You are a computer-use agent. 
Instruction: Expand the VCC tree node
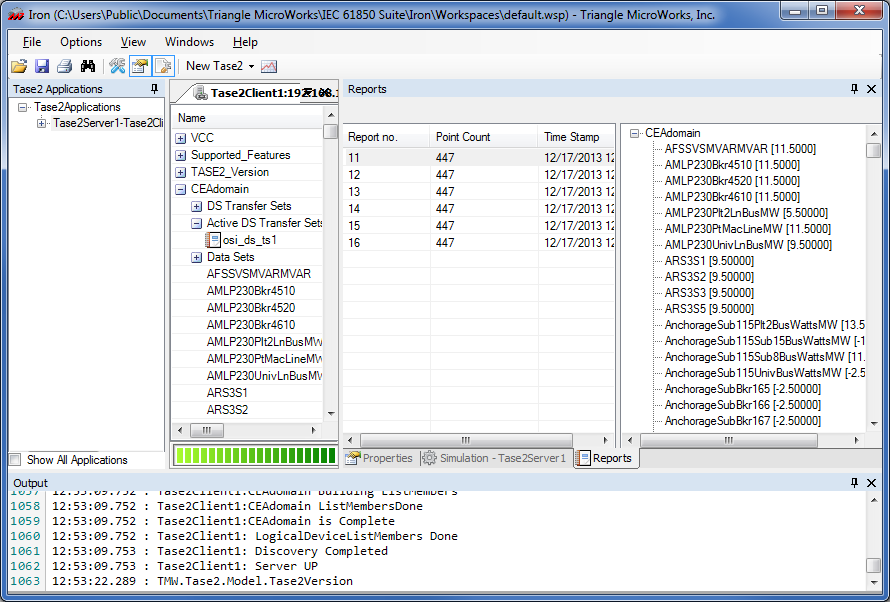point(181,137)
